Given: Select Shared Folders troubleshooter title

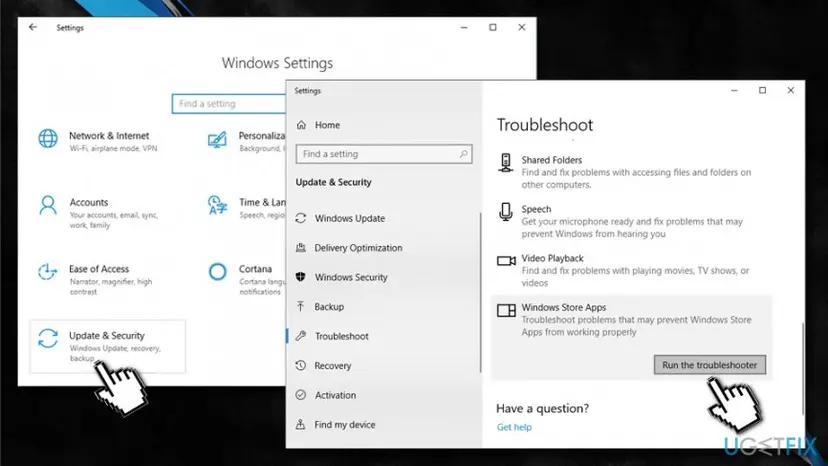Looking at the screenshot, I should click(x=551, y=160).
